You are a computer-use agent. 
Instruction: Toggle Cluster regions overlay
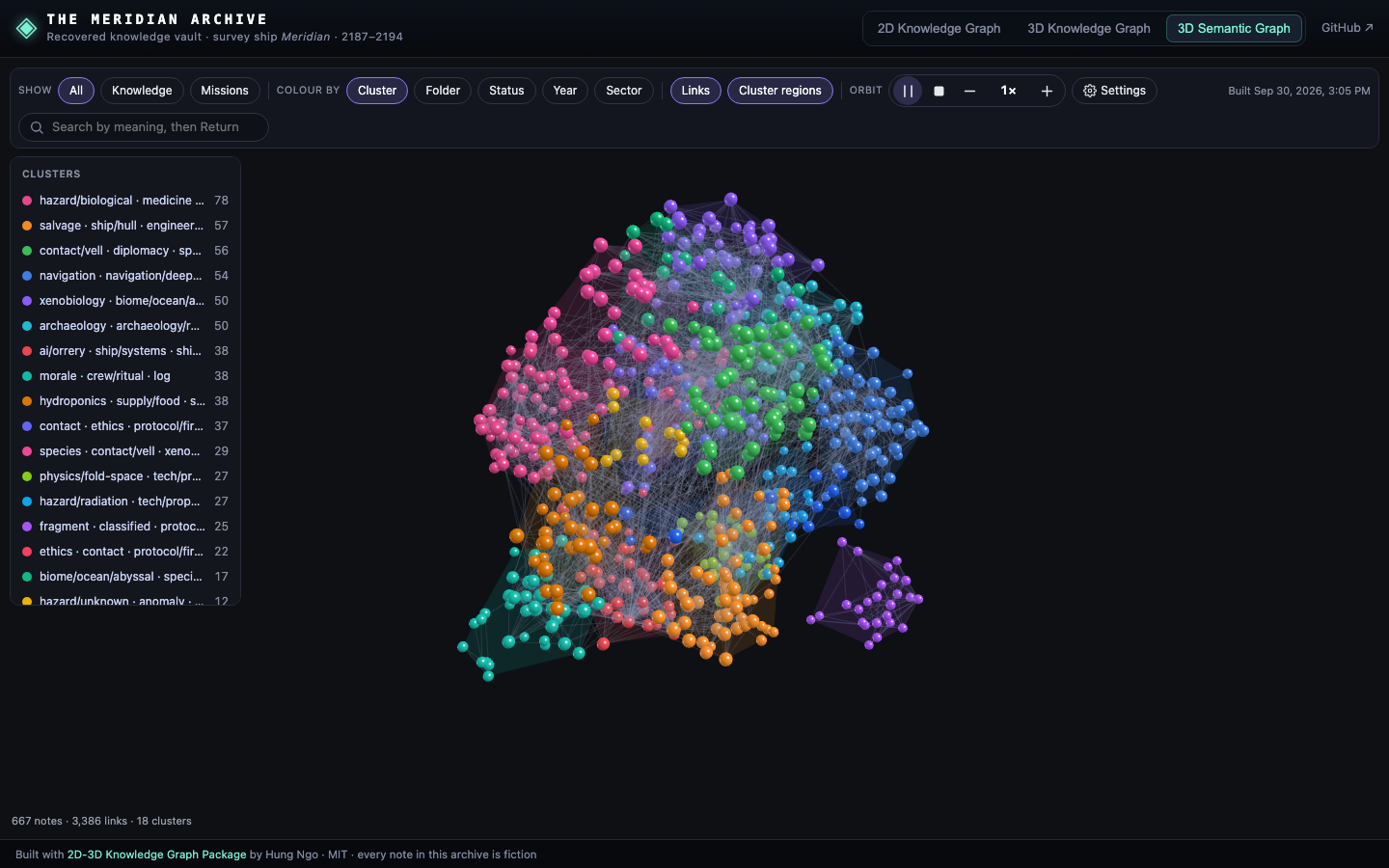click(x=780, y=91)
